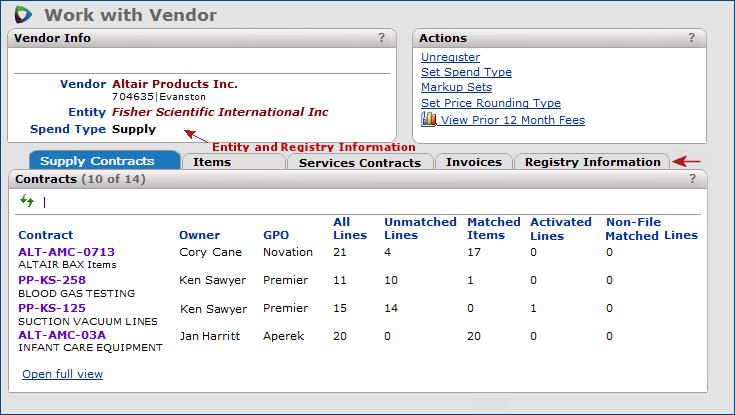The image size is (735, 415).
Task: Click Set Price Rounding Type link
Action: point(490,103)
